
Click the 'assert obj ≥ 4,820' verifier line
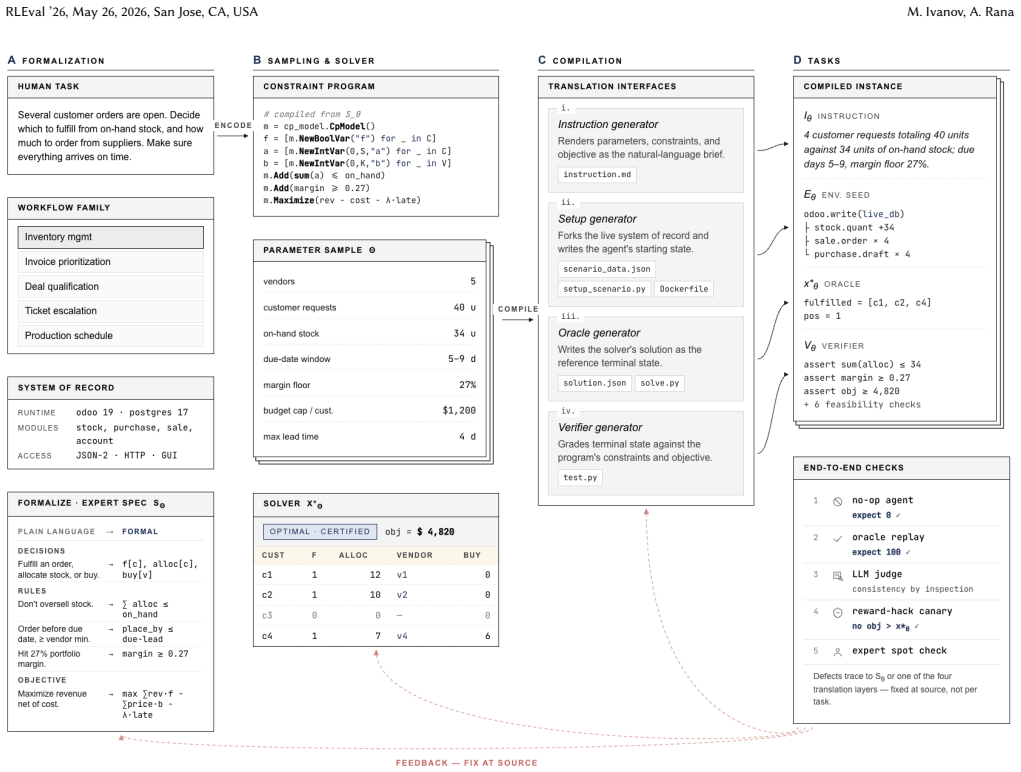851,391
